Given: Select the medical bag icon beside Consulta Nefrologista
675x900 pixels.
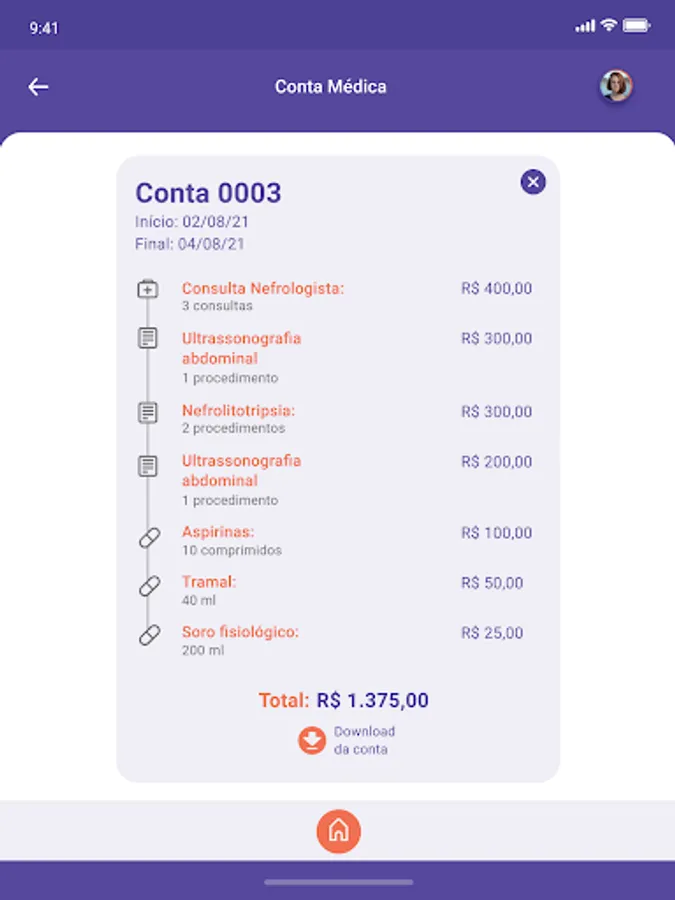Looking at the screenshot, I should click(x=148, y=289).
